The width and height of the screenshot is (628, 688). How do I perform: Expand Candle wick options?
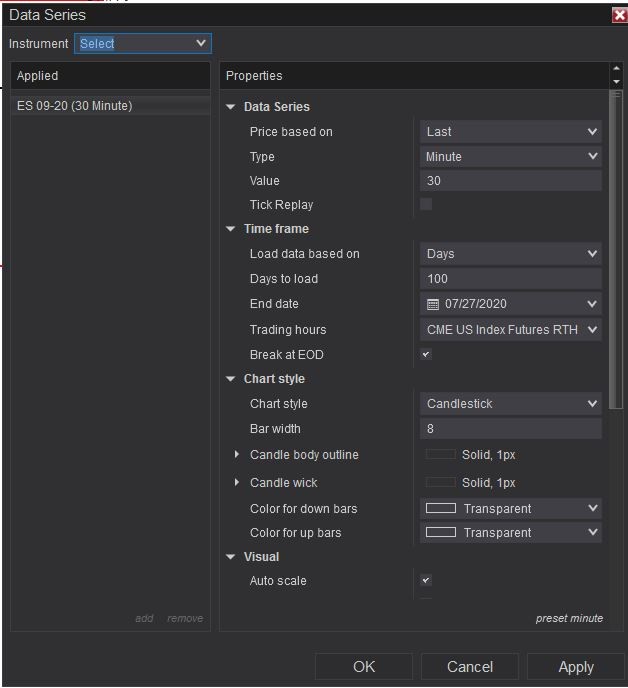(x=237, y=483)
